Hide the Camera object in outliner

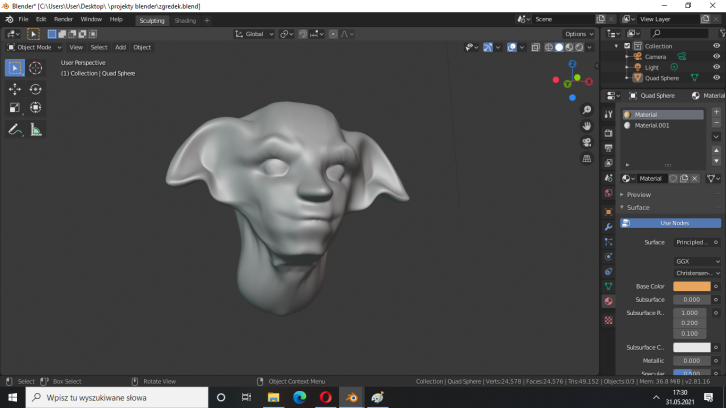coord(716,57)
